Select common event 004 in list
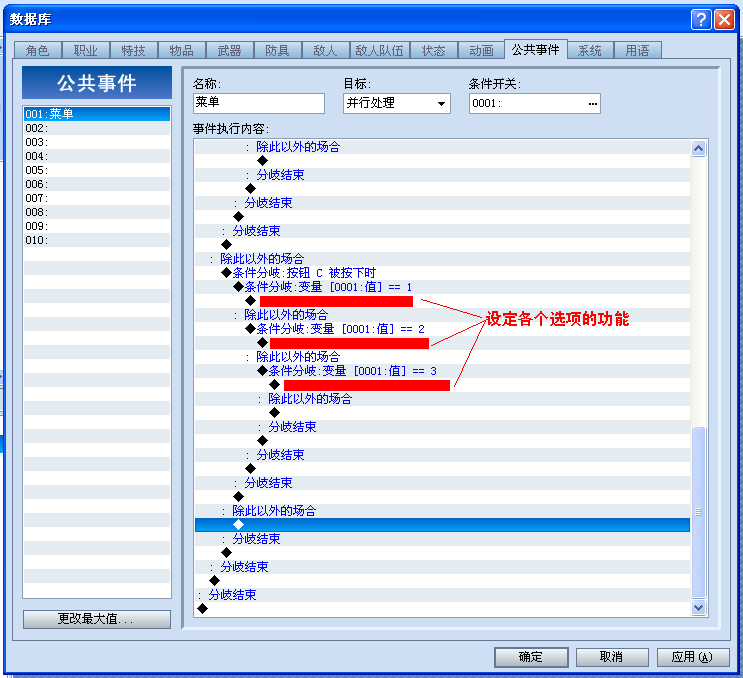 pyautogui.click(x=97, y=156)
